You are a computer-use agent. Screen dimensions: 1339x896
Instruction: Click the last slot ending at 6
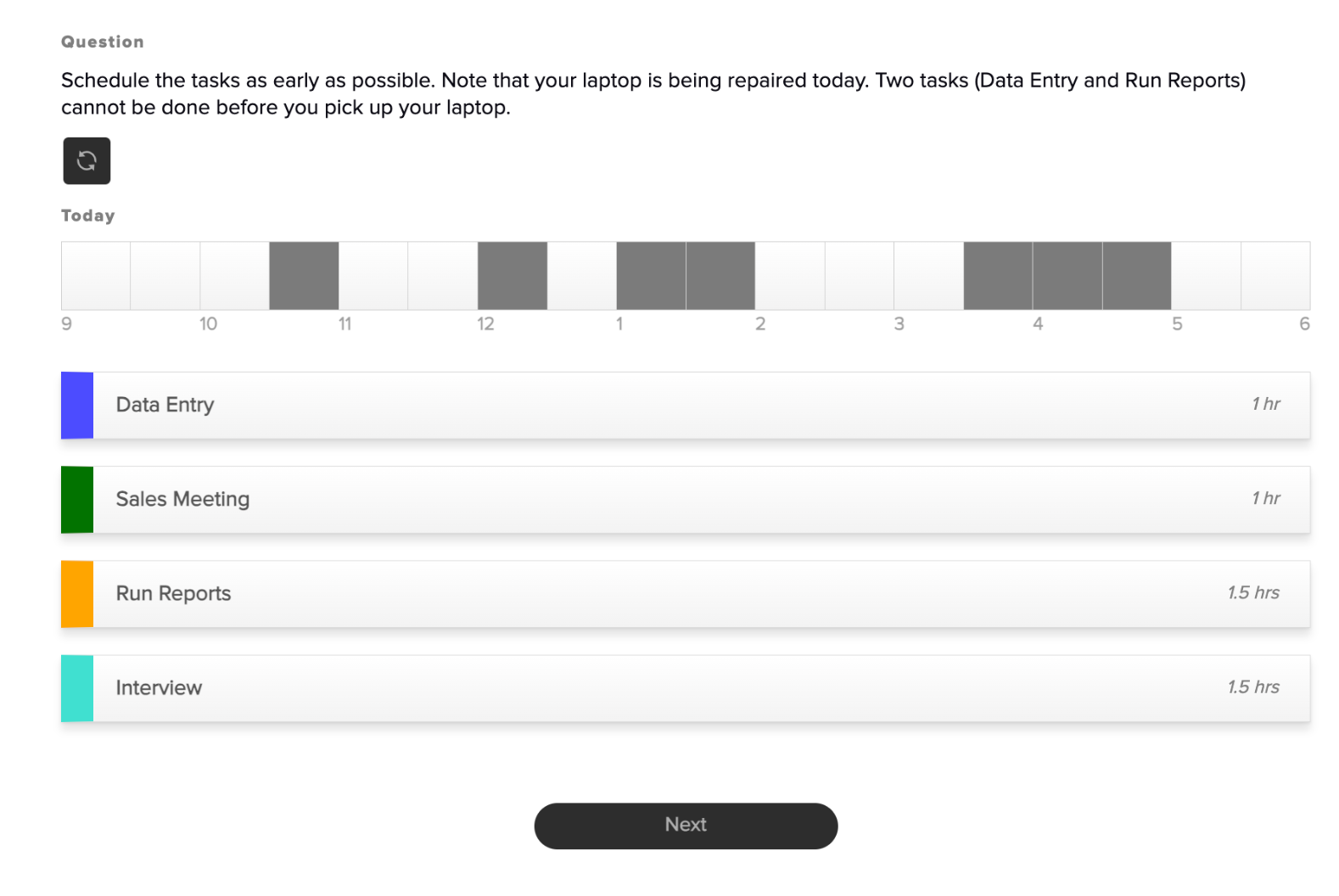point(1275,276)
